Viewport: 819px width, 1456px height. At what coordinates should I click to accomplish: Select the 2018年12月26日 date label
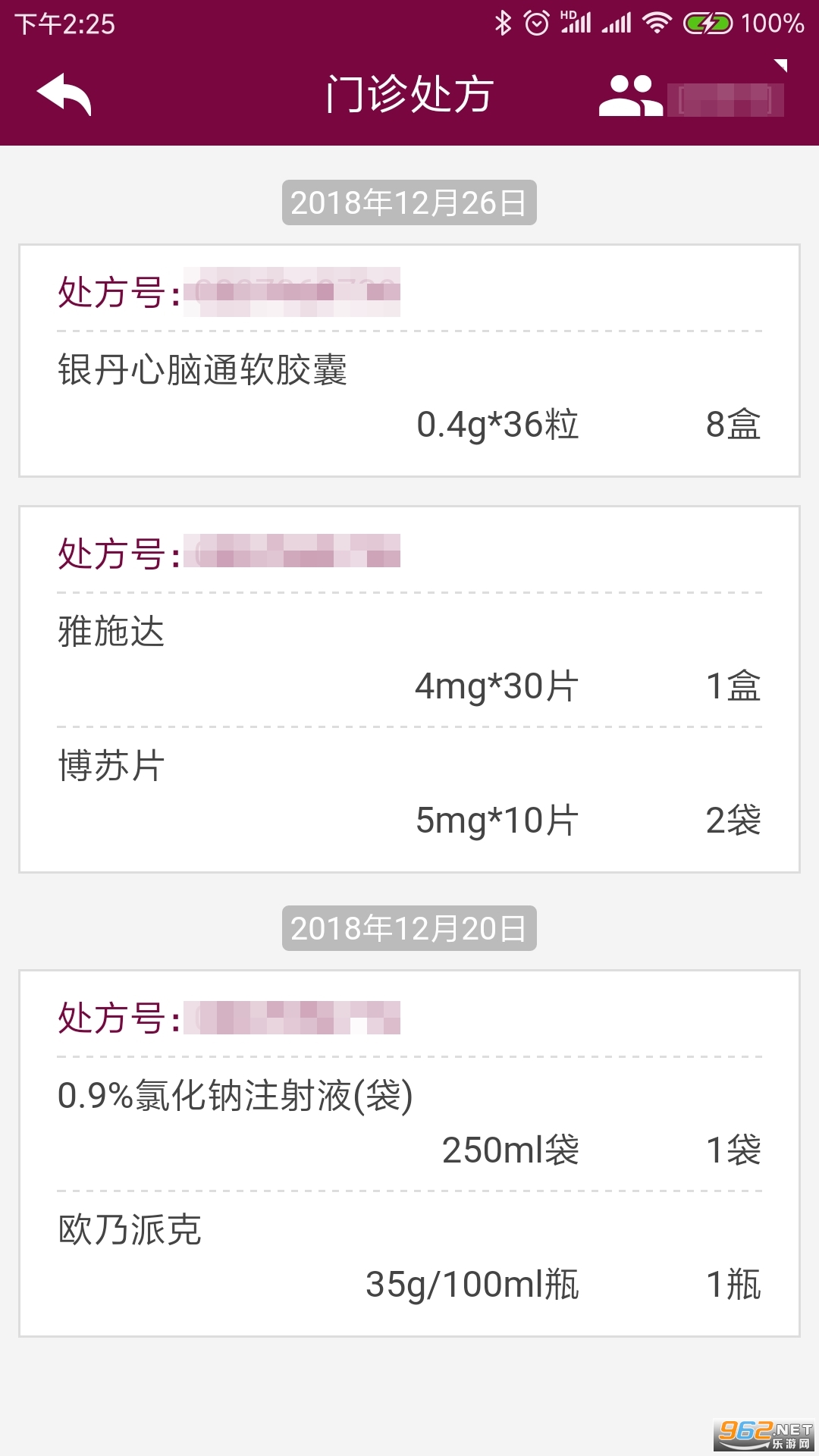coord(409,202)
